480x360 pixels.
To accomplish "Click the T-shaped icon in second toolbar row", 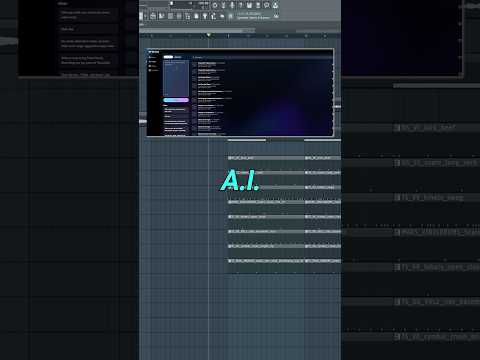I will pos(205,16).
